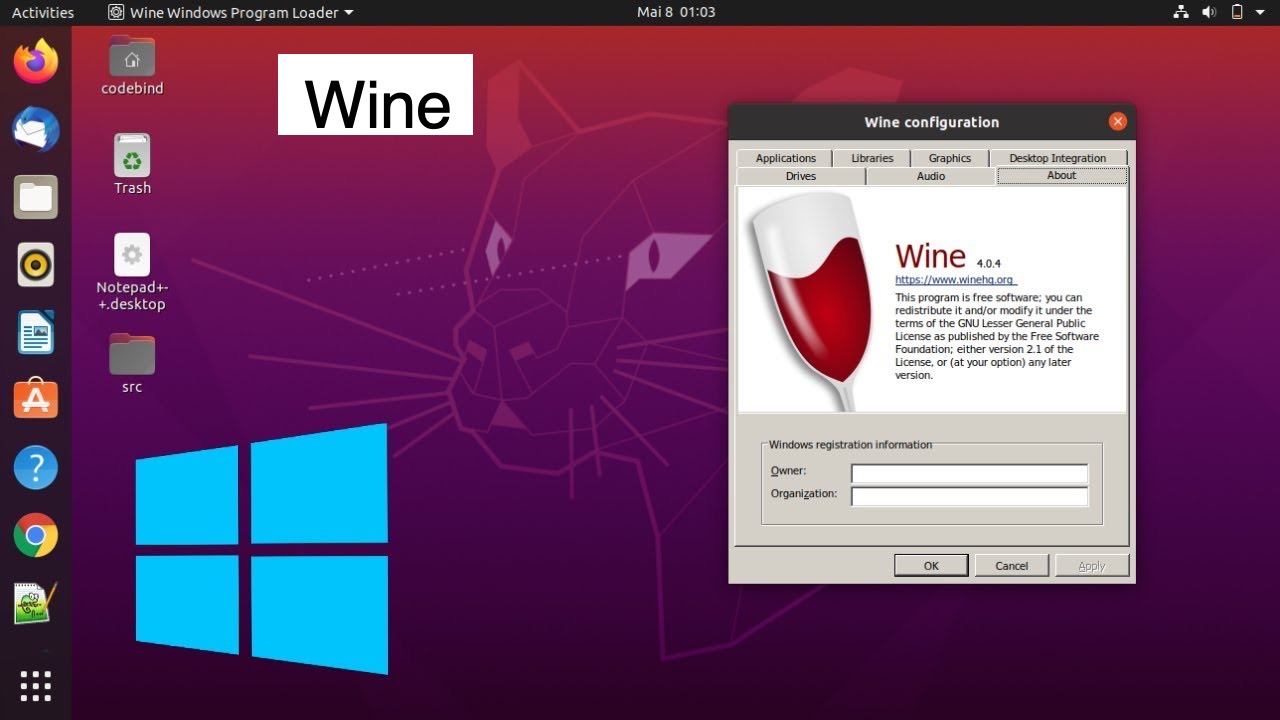Launch Google Chrome from the dock
The width and height of the screenshot is (1280, 720).
pyautogui.click(x=36, y=536)
